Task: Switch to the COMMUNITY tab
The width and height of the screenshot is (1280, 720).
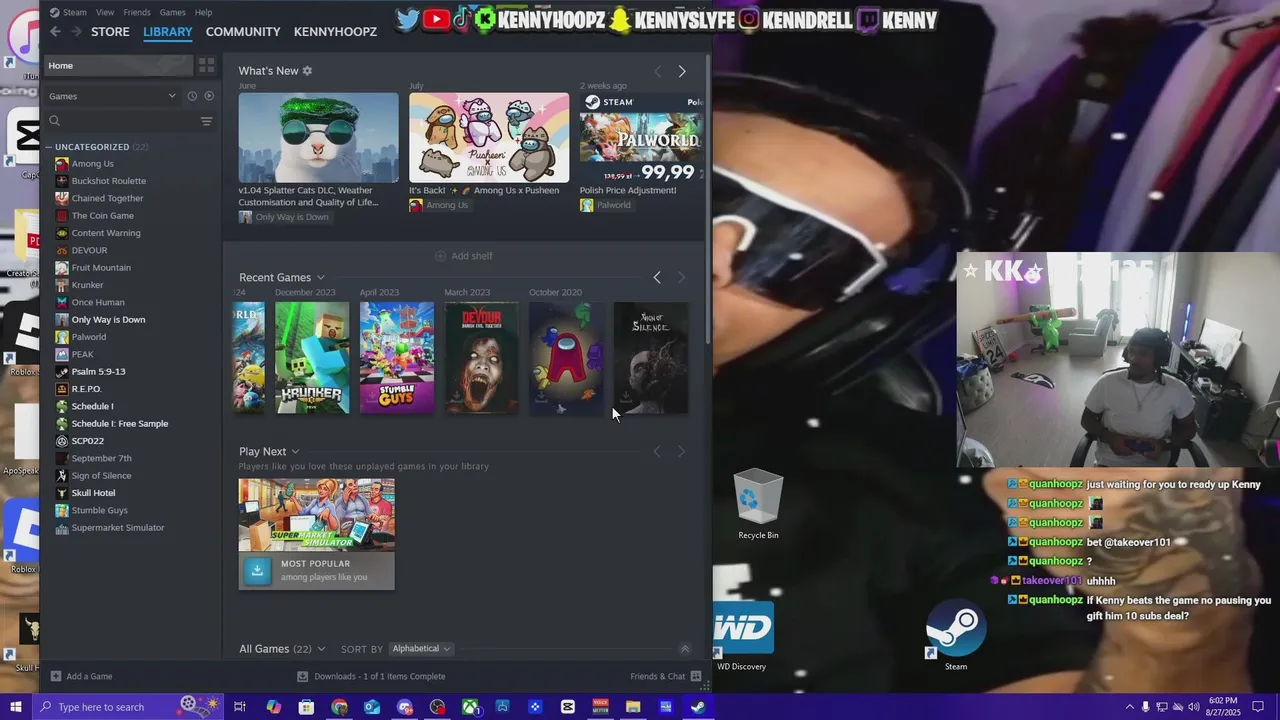Action: tap(243, 32)
